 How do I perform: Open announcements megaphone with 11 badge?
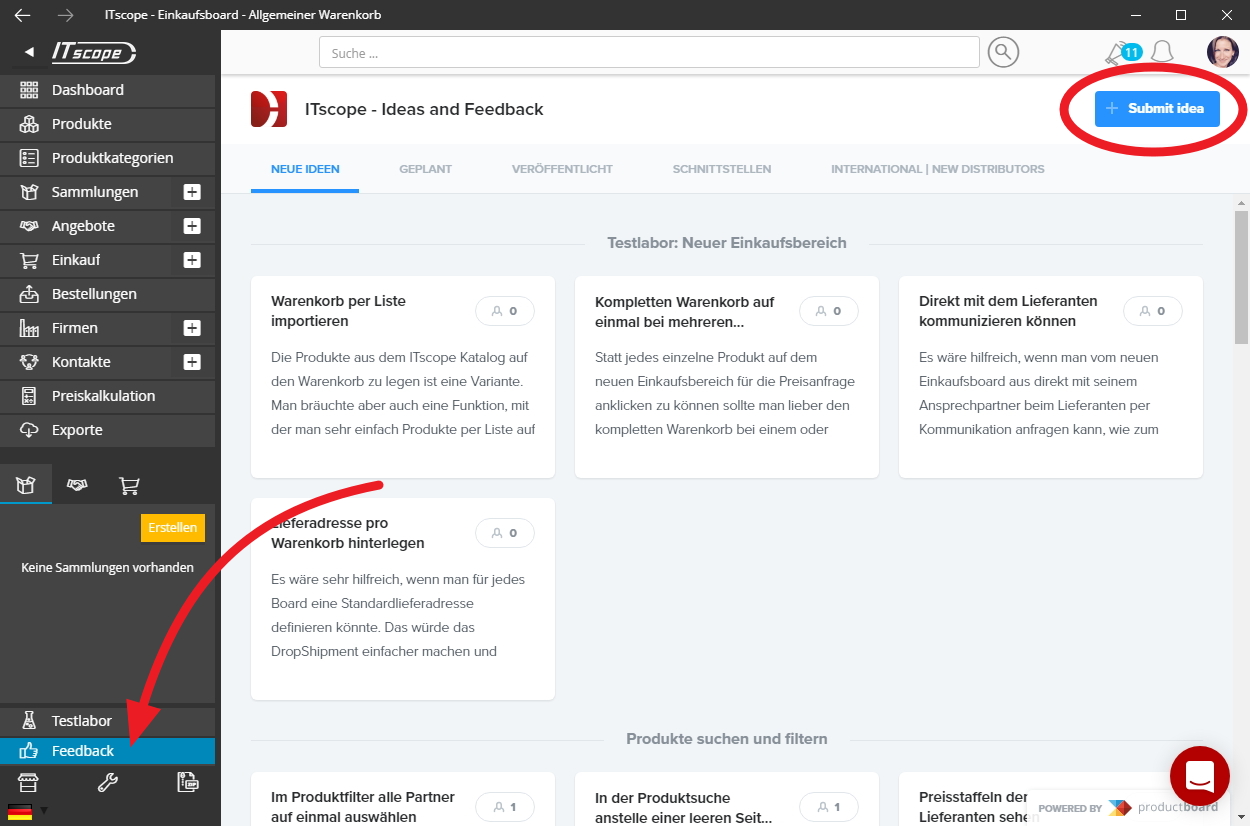(1122, 53)
